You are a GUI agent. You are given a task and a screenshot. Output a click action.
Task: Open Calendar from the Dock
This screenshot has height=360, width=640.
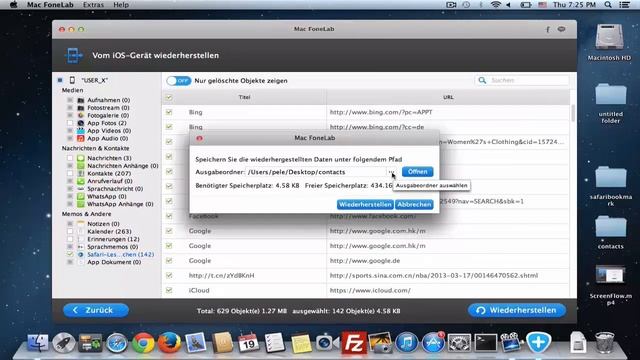click(x=248, y=342)
